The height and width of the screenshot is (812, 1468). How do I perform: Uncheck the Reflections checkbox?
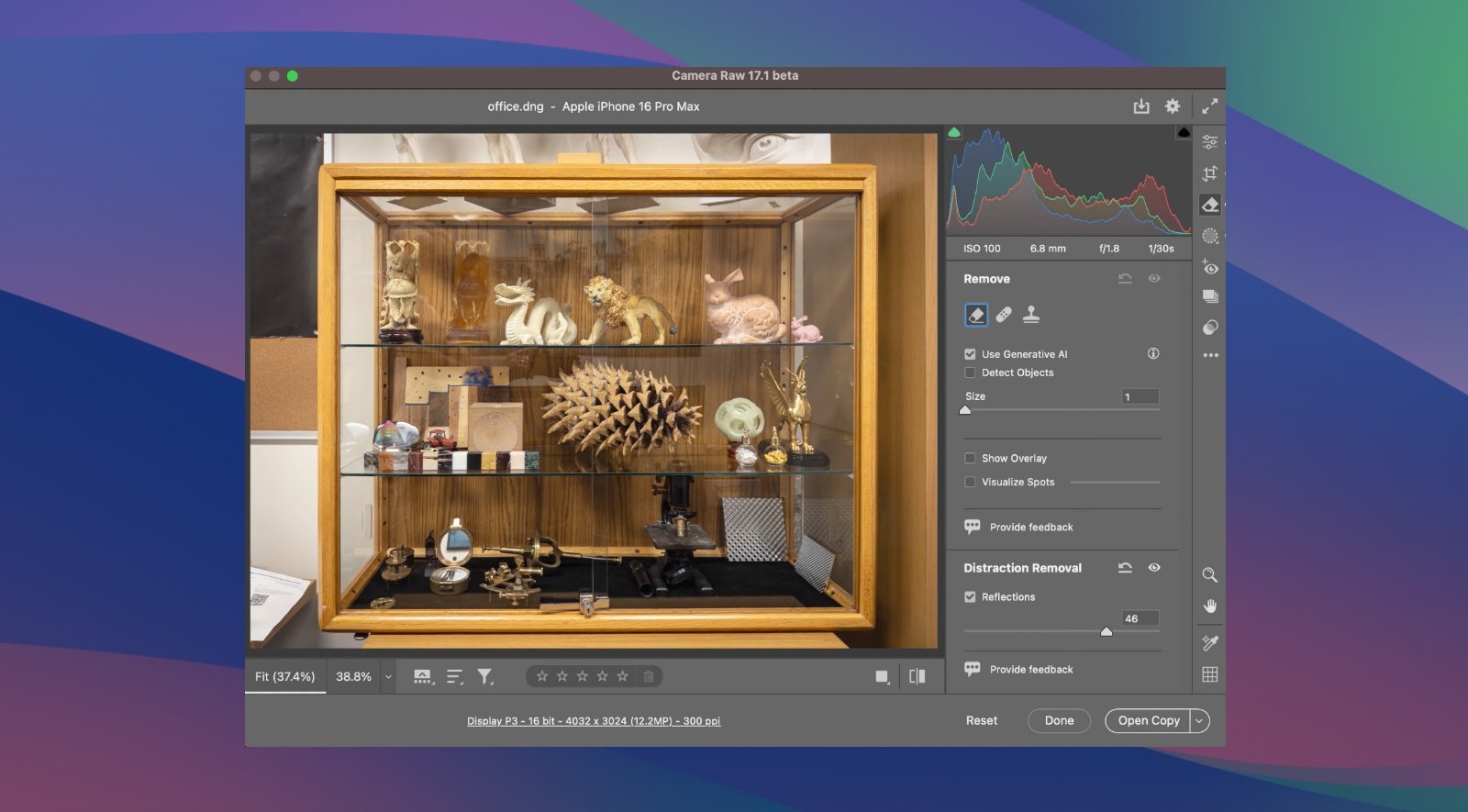[x=970, y=596]
